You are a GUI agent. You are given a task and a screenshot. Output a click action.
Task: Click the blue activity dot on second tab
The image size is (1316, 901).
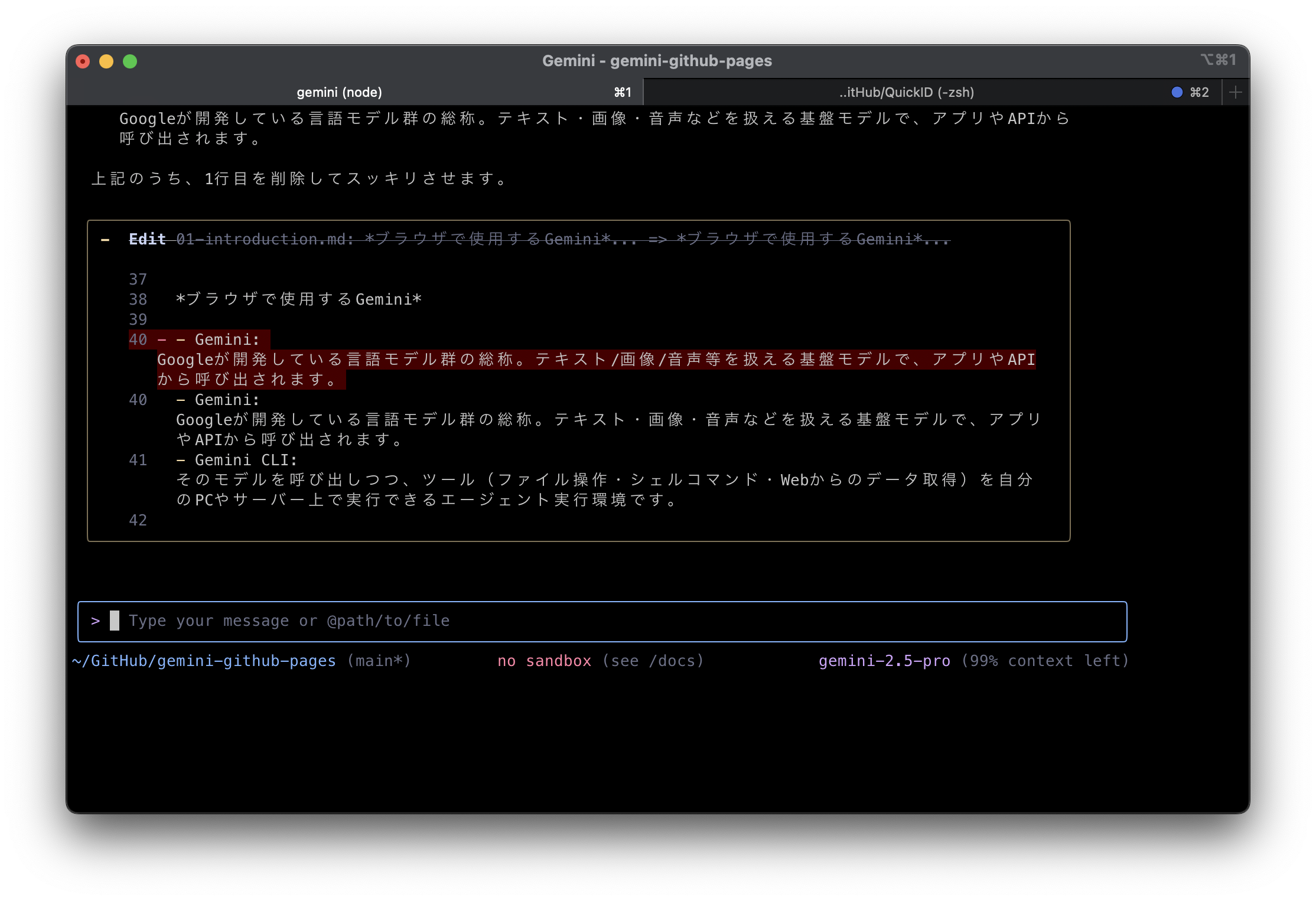tap(1177, 92)
